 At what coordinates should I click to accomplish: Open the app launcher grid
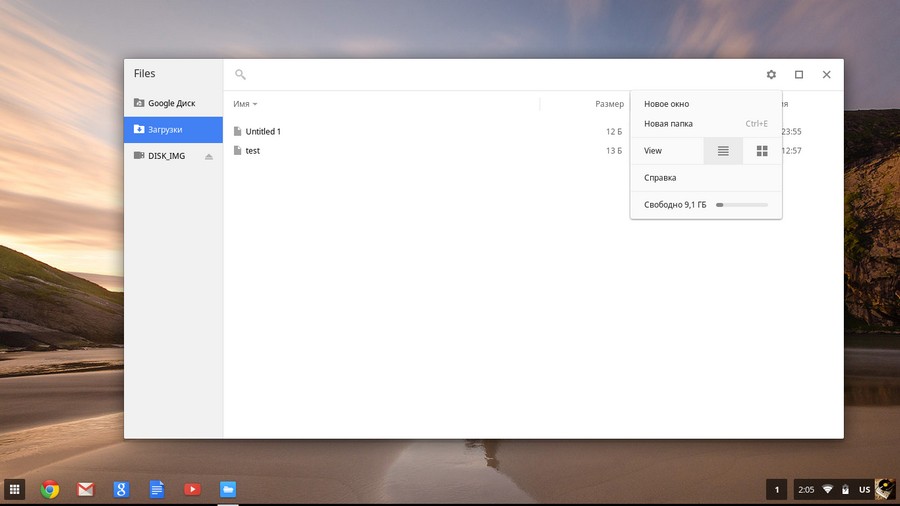tap(14, 489)
